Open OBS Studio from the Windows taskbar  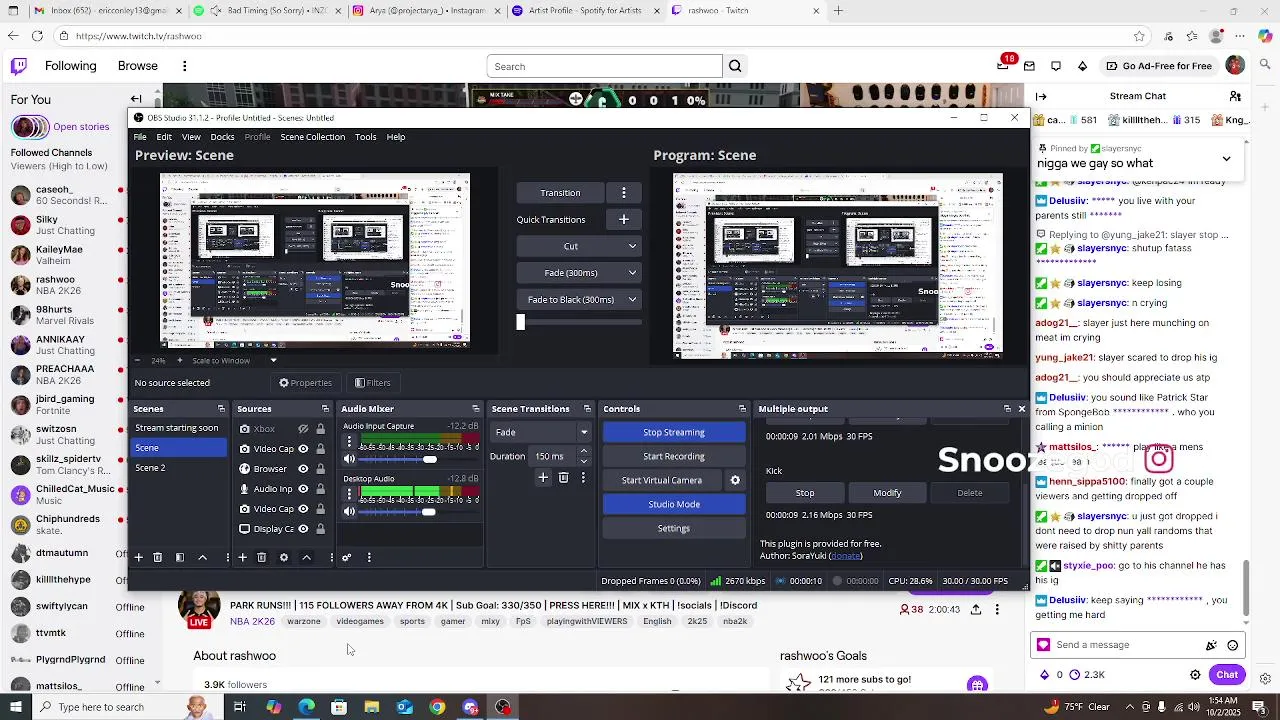(503, 707)
